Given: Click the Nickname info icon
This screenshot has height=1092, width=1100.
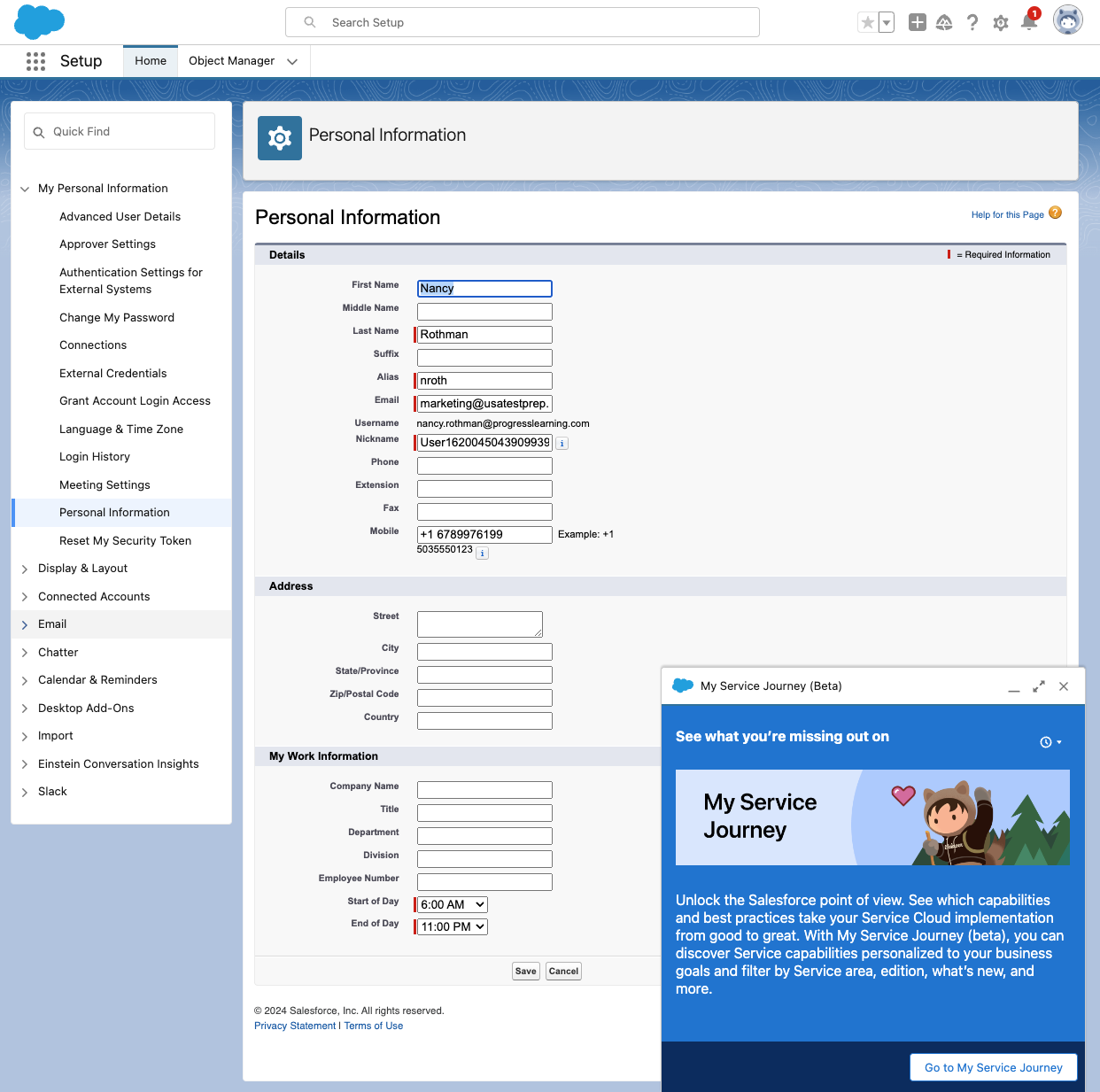Looking at the screenshot, I should coord(562,444).
